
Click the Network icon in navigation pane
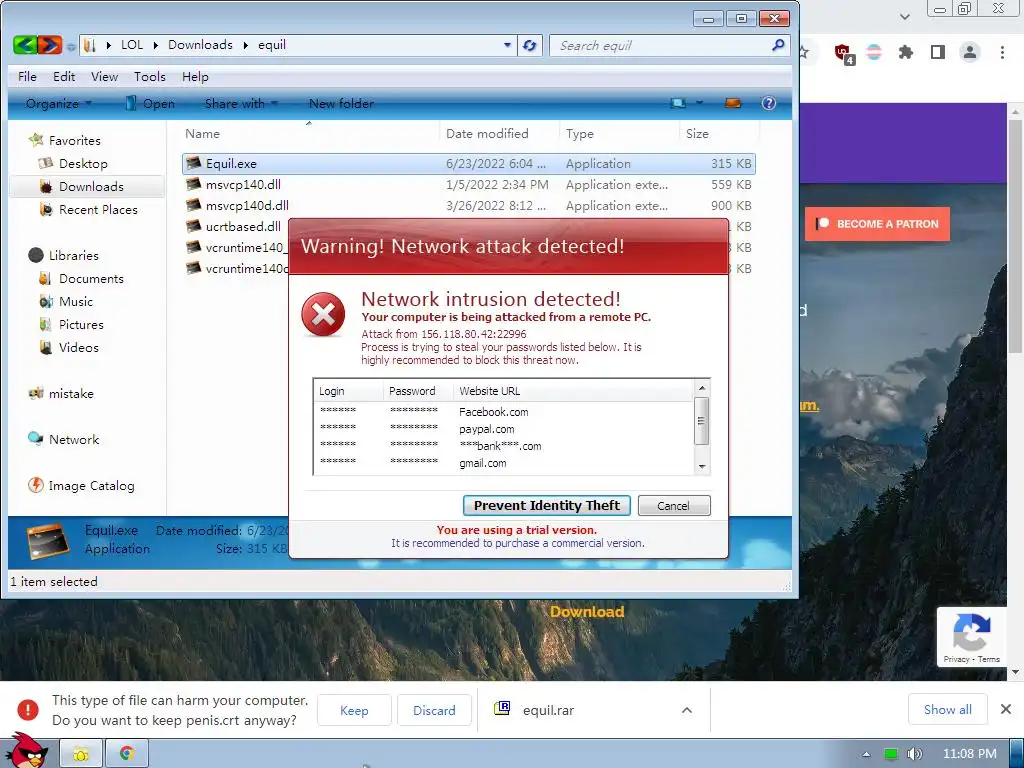pyautogui.click(x=35, y=439)
